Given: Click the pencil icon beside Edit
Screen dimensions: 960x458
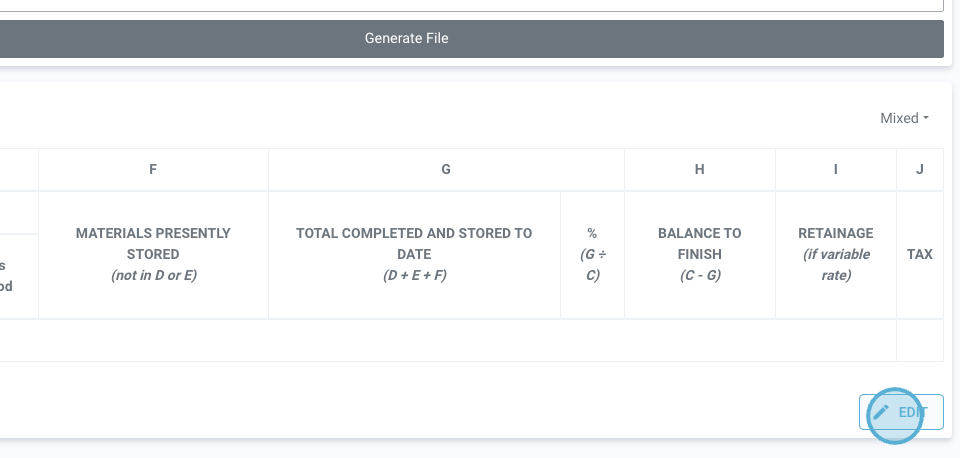Looking at the screenshot, I should pyautogui.click(x=881, y=412).
